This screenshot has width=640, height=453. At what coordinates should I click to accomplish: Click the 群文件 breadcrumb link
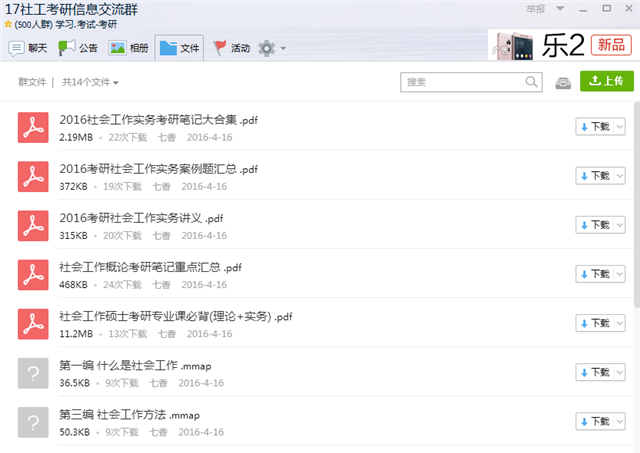coord(32,82)
